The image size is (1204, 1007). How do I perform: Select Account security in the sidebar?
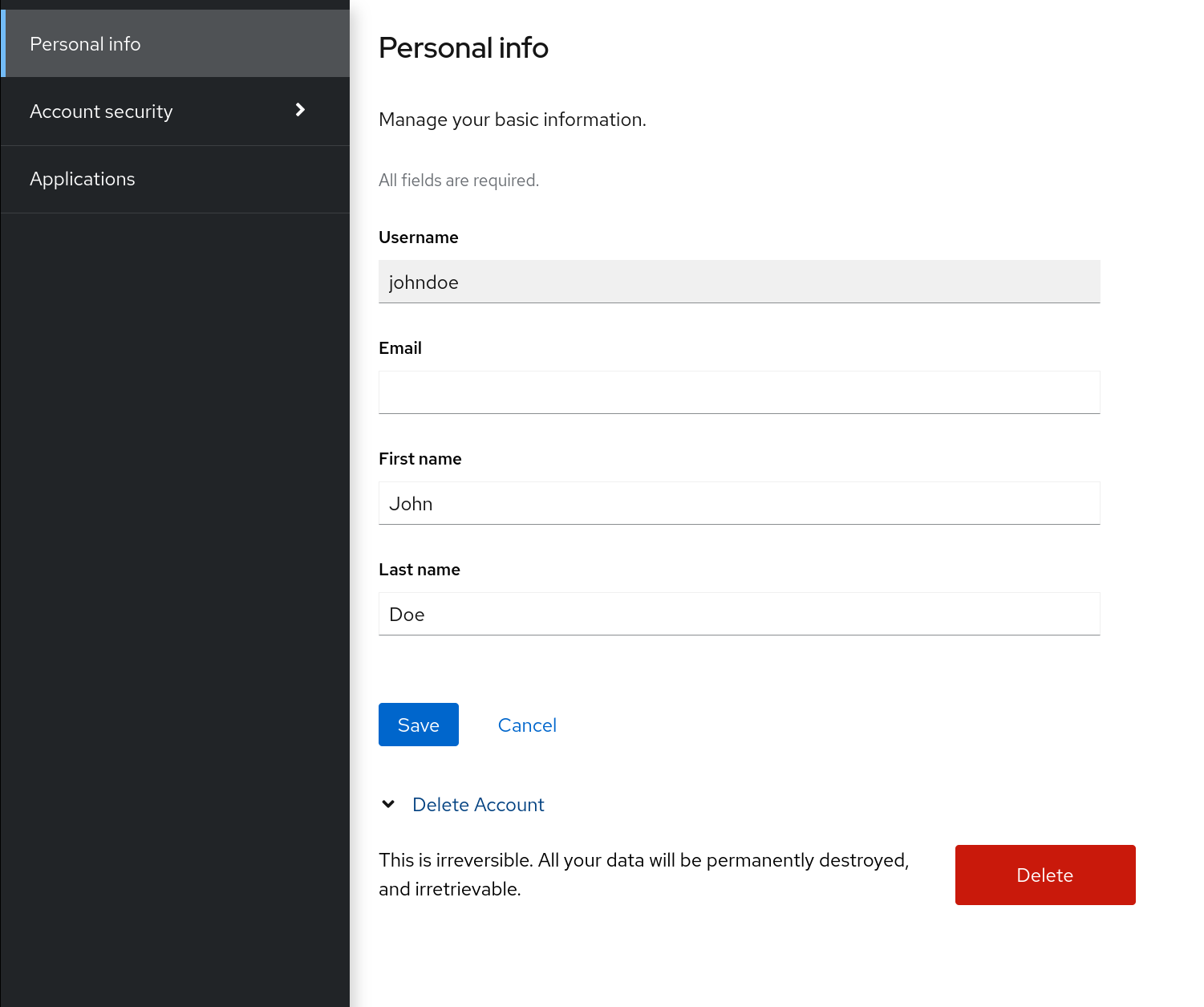click(x=101, y=112)
